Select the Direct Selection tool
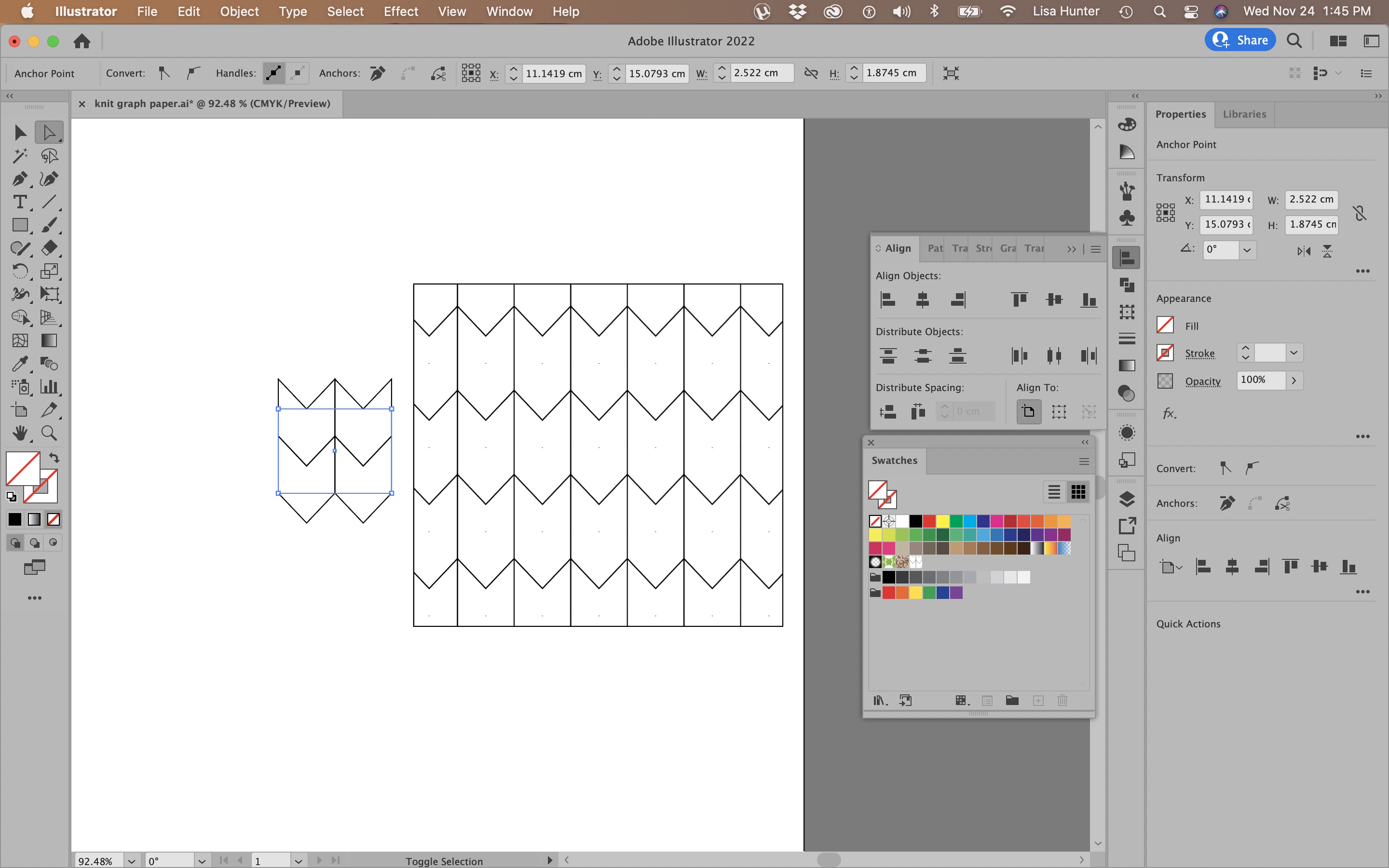The height and width of the screenshot is (868, 1389). tap(49, 132)
